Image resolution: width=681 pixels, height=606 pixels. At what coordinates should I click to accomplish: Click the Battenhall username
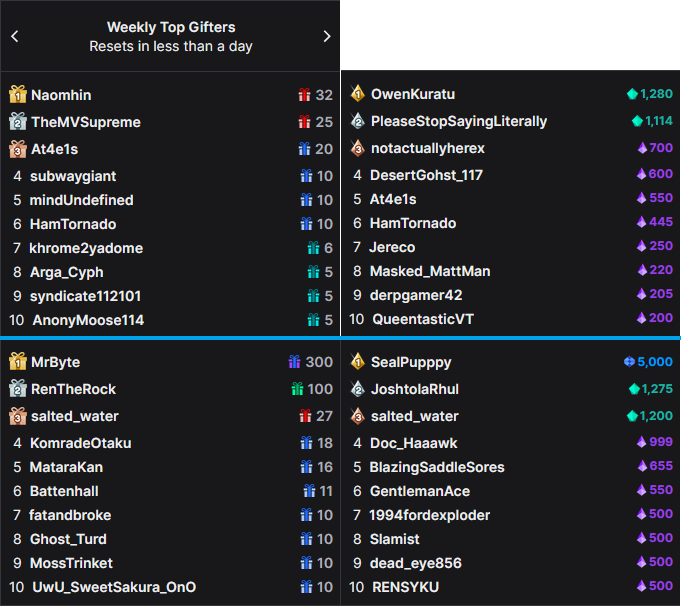pos(64,491)
